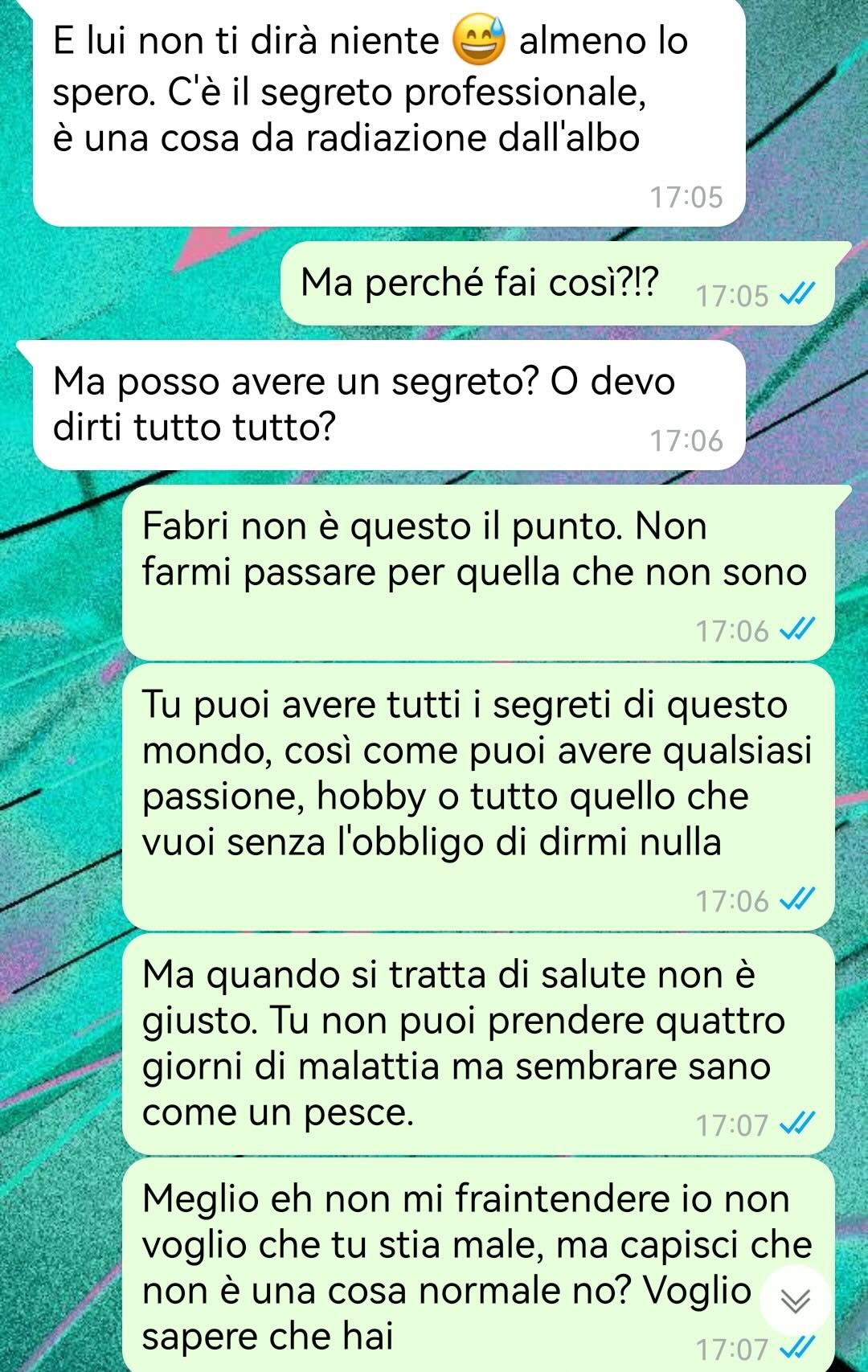Select the 'Ma perché fai così?!?' sent bubble
The width and height of the screenshot is (868, 1372).
pos(558,284)
